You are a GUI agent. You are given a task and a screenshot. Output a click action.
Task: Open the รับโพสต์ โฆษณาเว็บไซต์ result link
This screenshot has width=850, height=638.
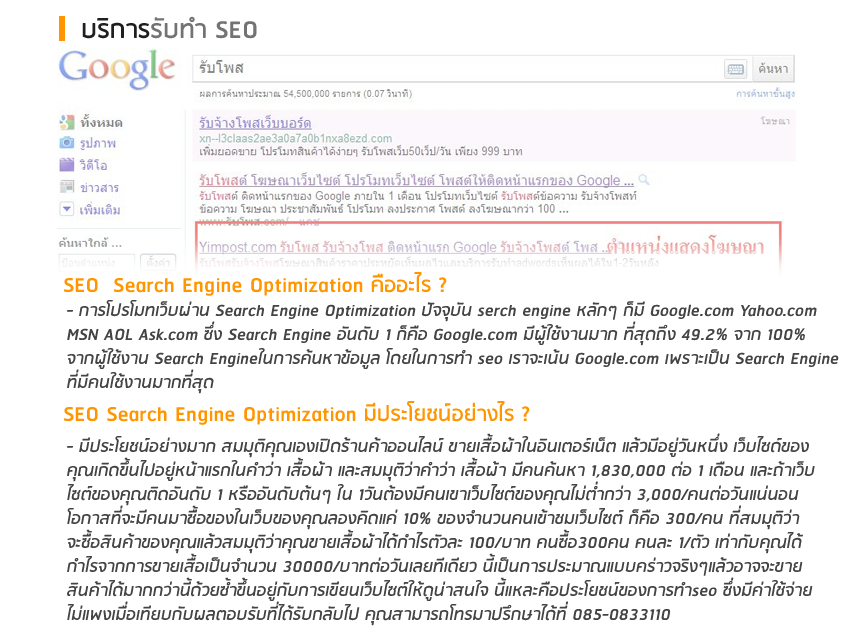[416, 180]
